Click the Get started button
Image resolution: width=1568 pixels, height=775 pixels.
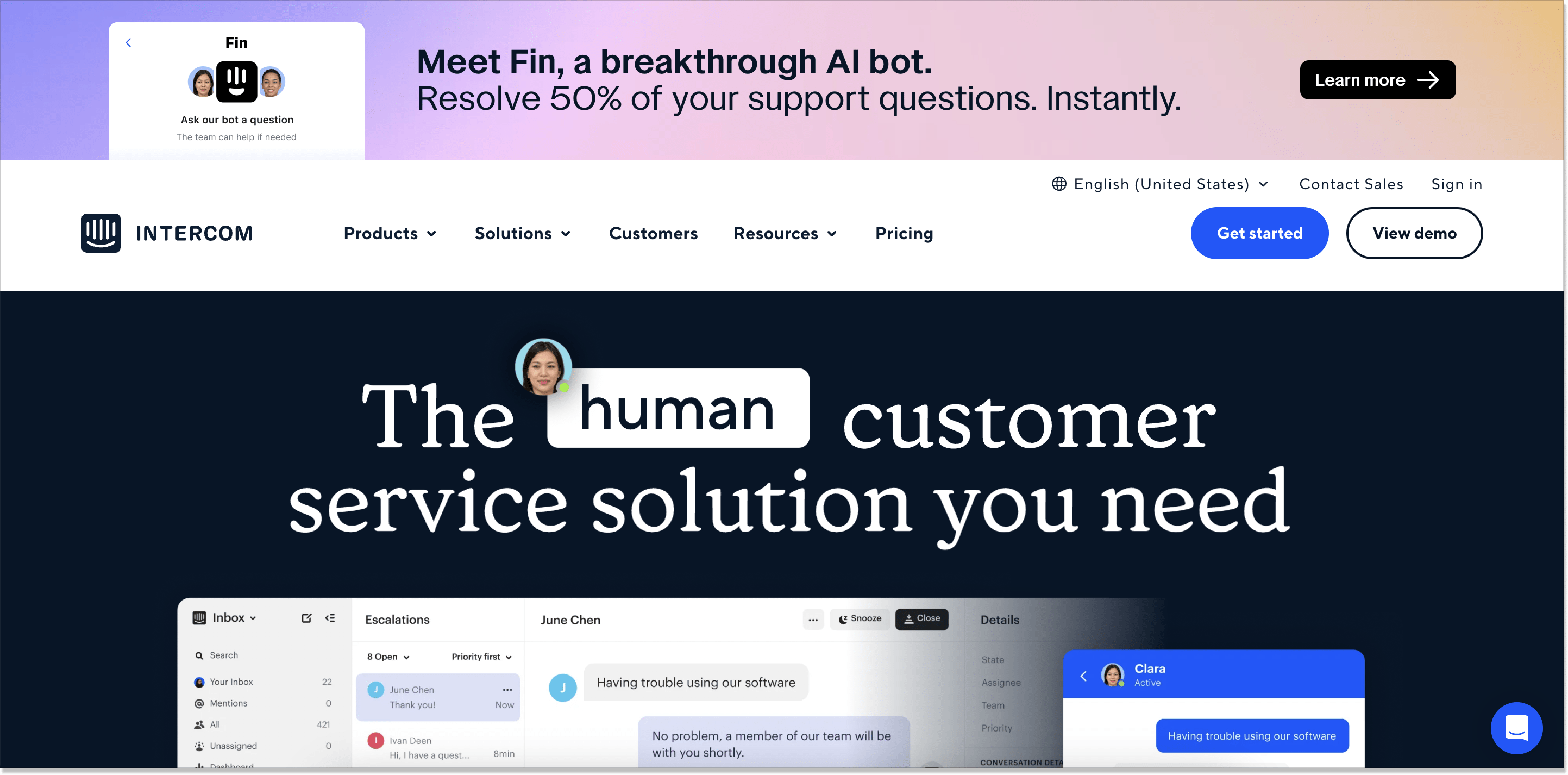coord(1258,232)
